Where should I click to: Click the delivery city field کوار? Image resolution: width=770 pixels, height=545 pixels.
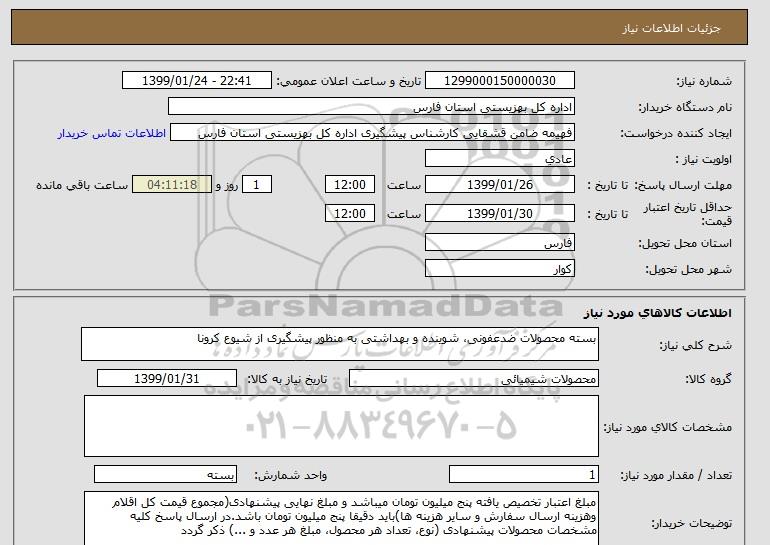pyautogui.click(x=499, y=269)
